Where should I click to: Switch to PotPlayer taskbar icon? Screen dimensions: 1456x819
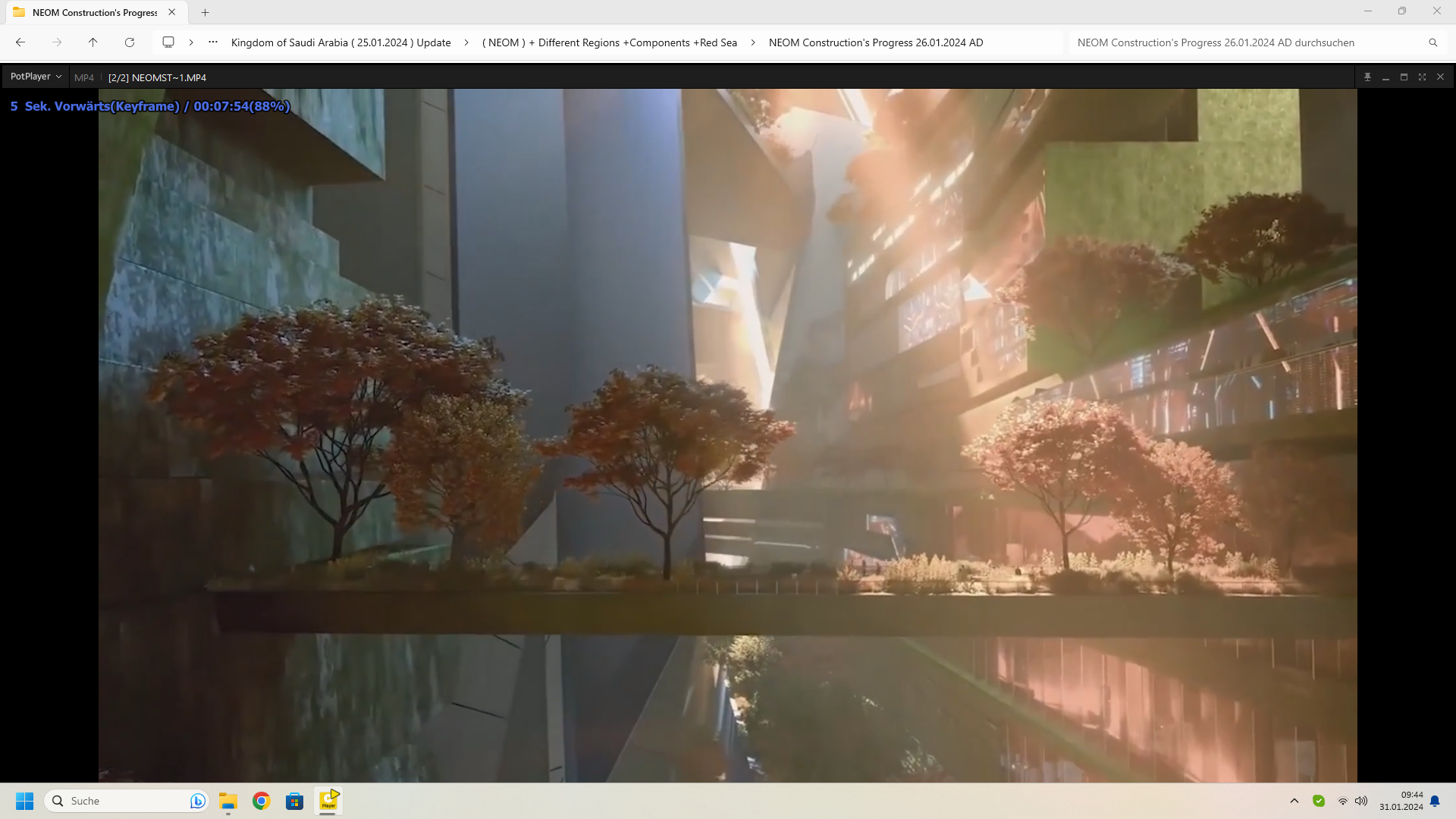(328, 801)
